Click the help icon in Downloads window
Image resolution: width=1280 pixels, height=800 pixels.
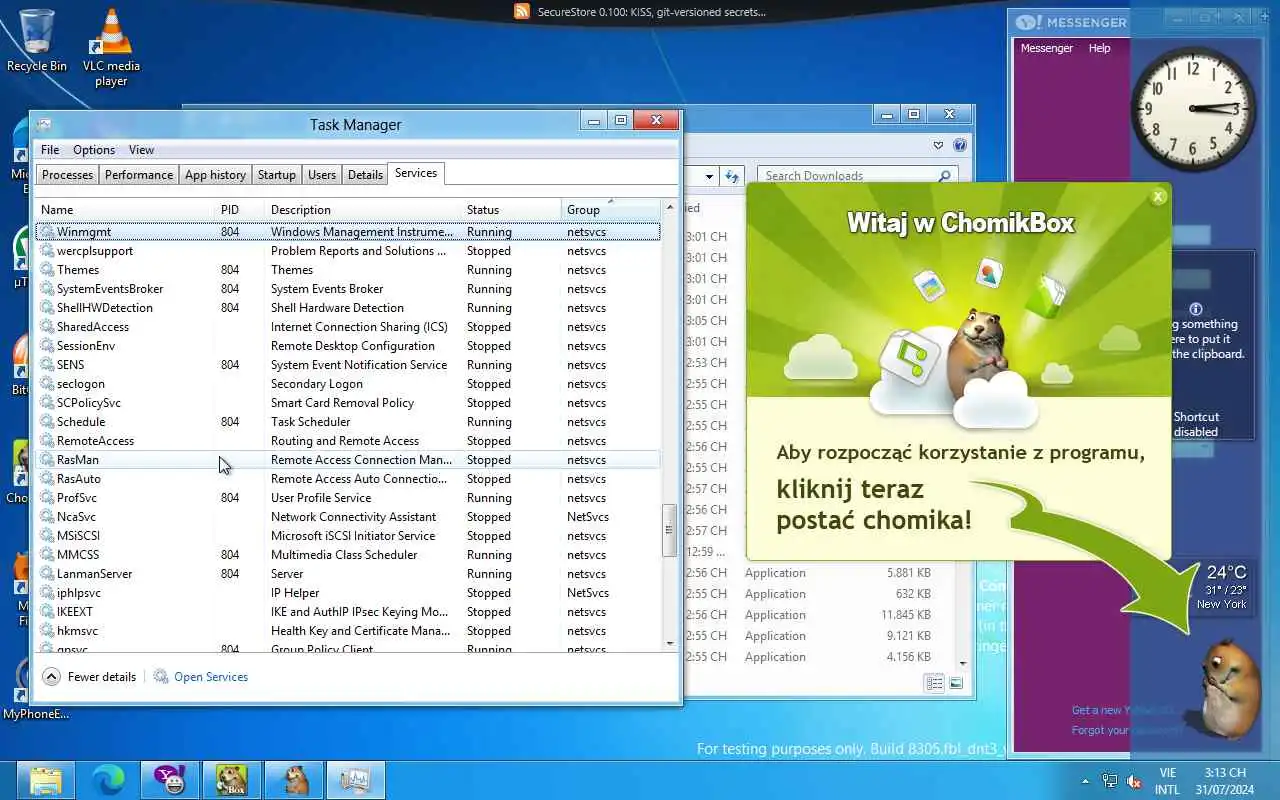[960, 145]
